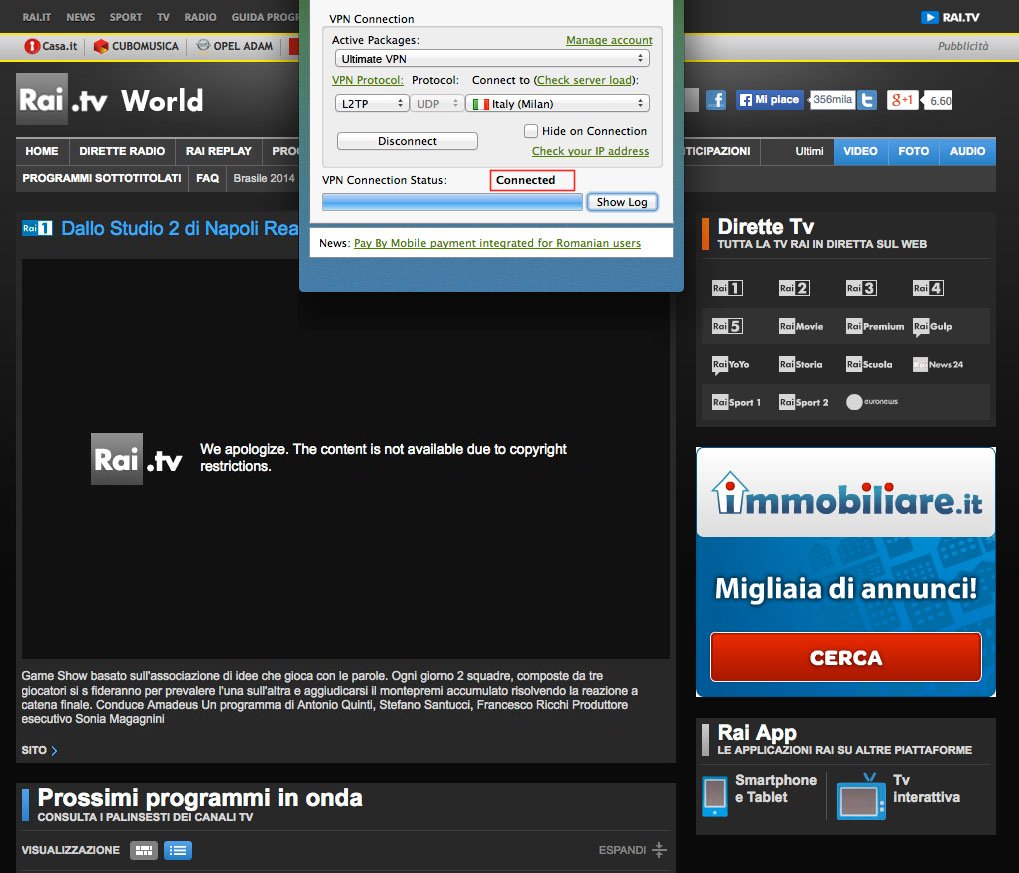The width and height of the screenshot is (1019, 873).
Task: Open the Rai Premium channel
Action: 875,326
